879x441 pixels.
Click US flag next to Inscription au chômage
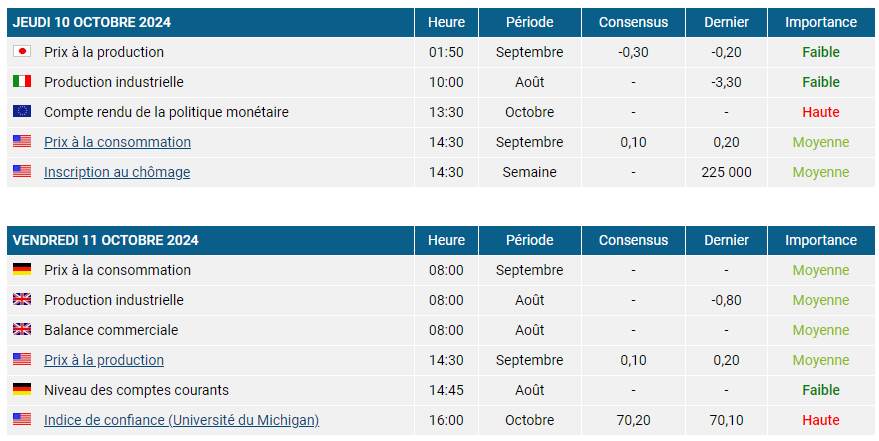[x=22, y=171]
